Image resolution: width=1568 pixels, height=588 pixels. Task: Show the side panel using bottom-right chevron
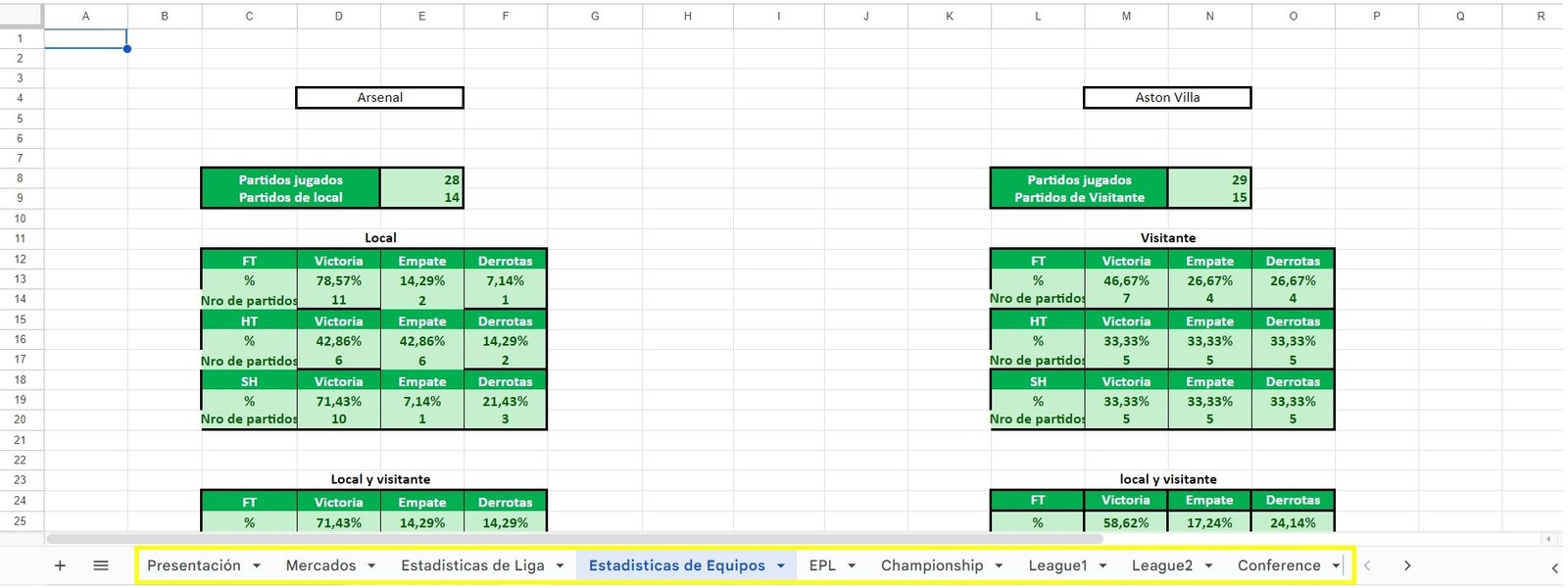1554,567
